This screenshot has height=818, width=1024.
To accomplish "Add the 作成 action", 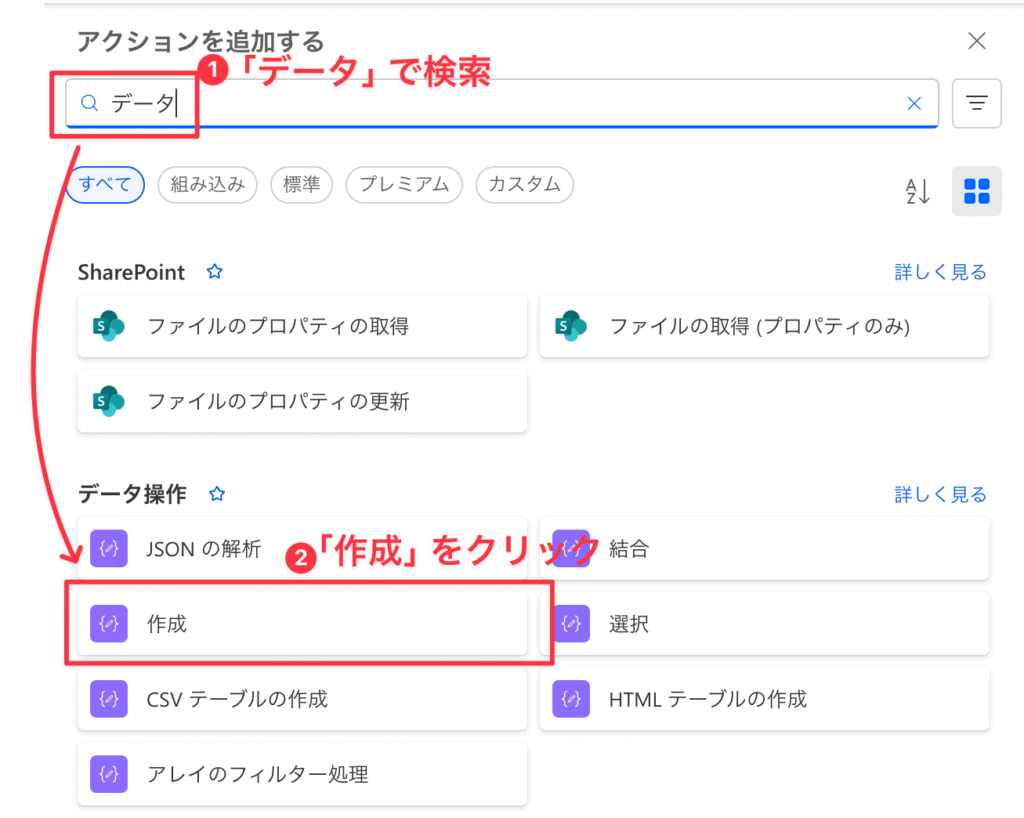I will (302, 624).
